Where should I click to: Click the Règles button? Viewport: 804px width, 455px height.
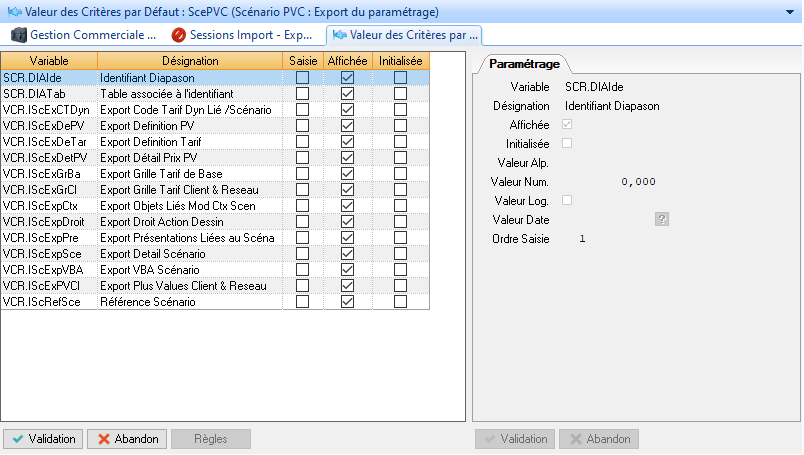(x=210, y=439)
